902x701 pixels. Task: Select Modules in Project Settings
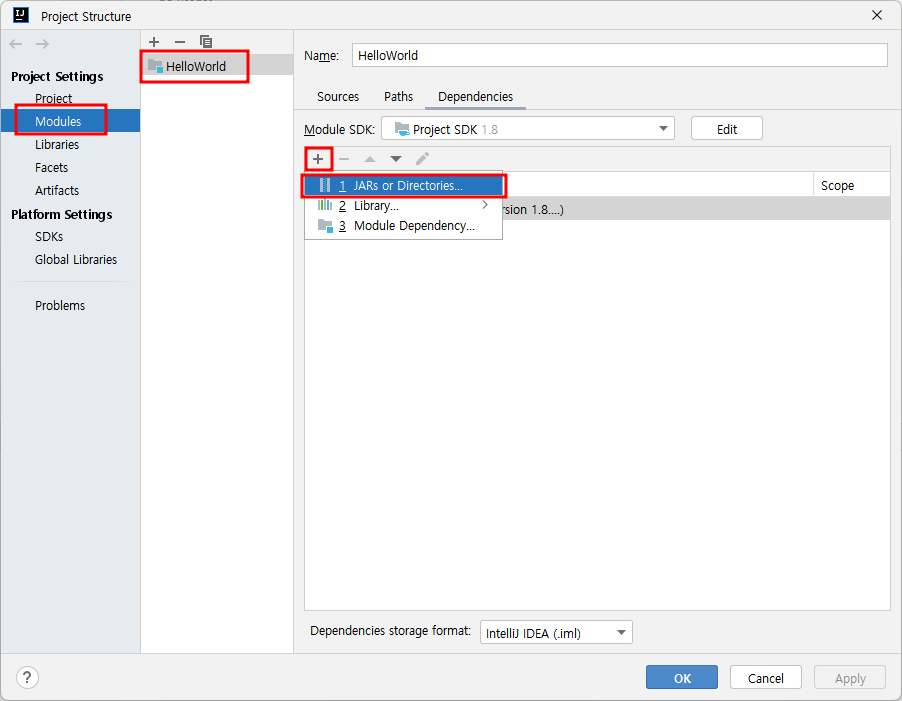pos(70,121)
